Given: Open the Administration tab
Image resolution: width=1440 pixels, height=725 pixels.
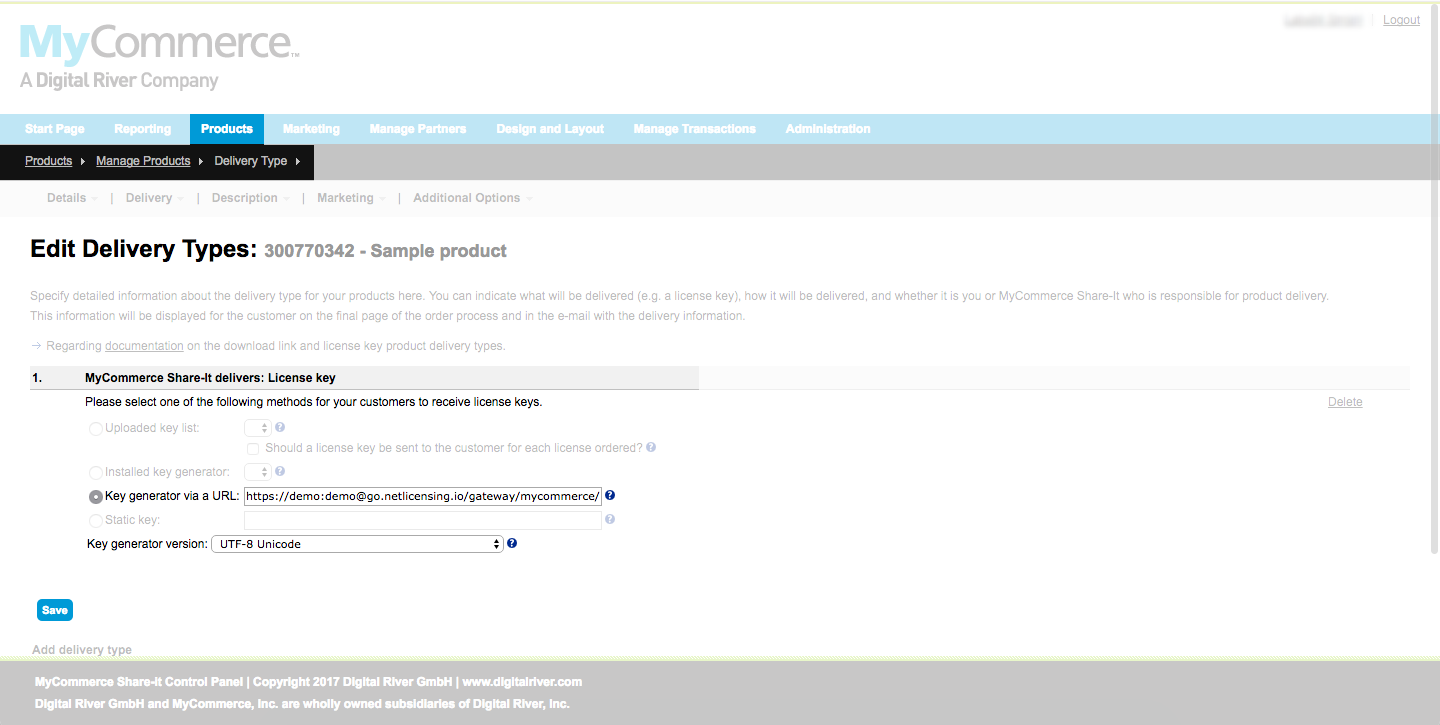Looking at the screenshot, I should 828,129.
